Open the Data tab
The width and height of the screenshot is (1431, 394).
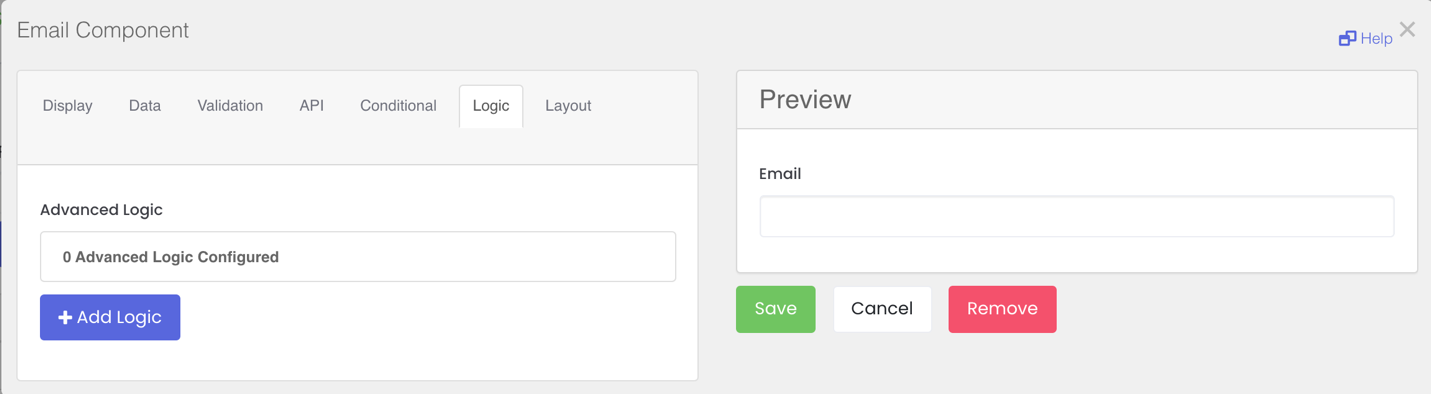pyautogui.click(x=145, y=106)
